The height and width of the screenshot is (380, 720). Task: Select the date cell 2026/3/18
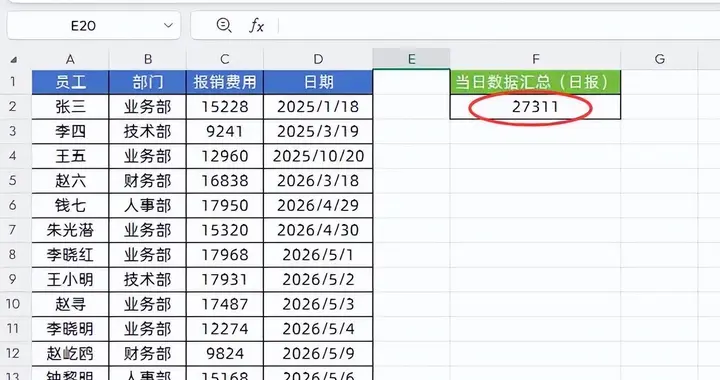pyautogui.click(x=318, y=181)
